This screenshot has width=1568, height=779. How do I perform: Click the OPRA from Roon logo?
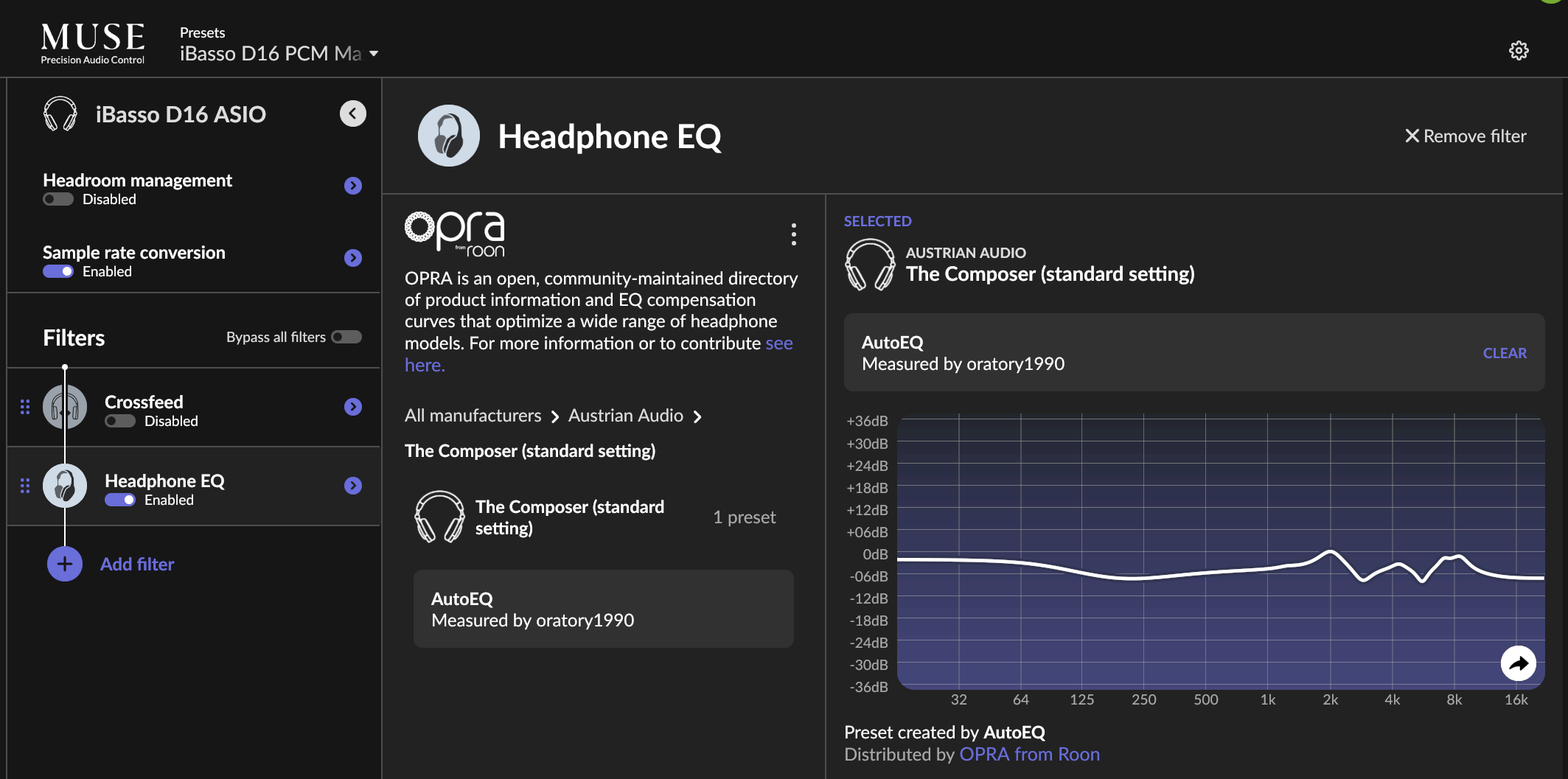coord(455,234)
